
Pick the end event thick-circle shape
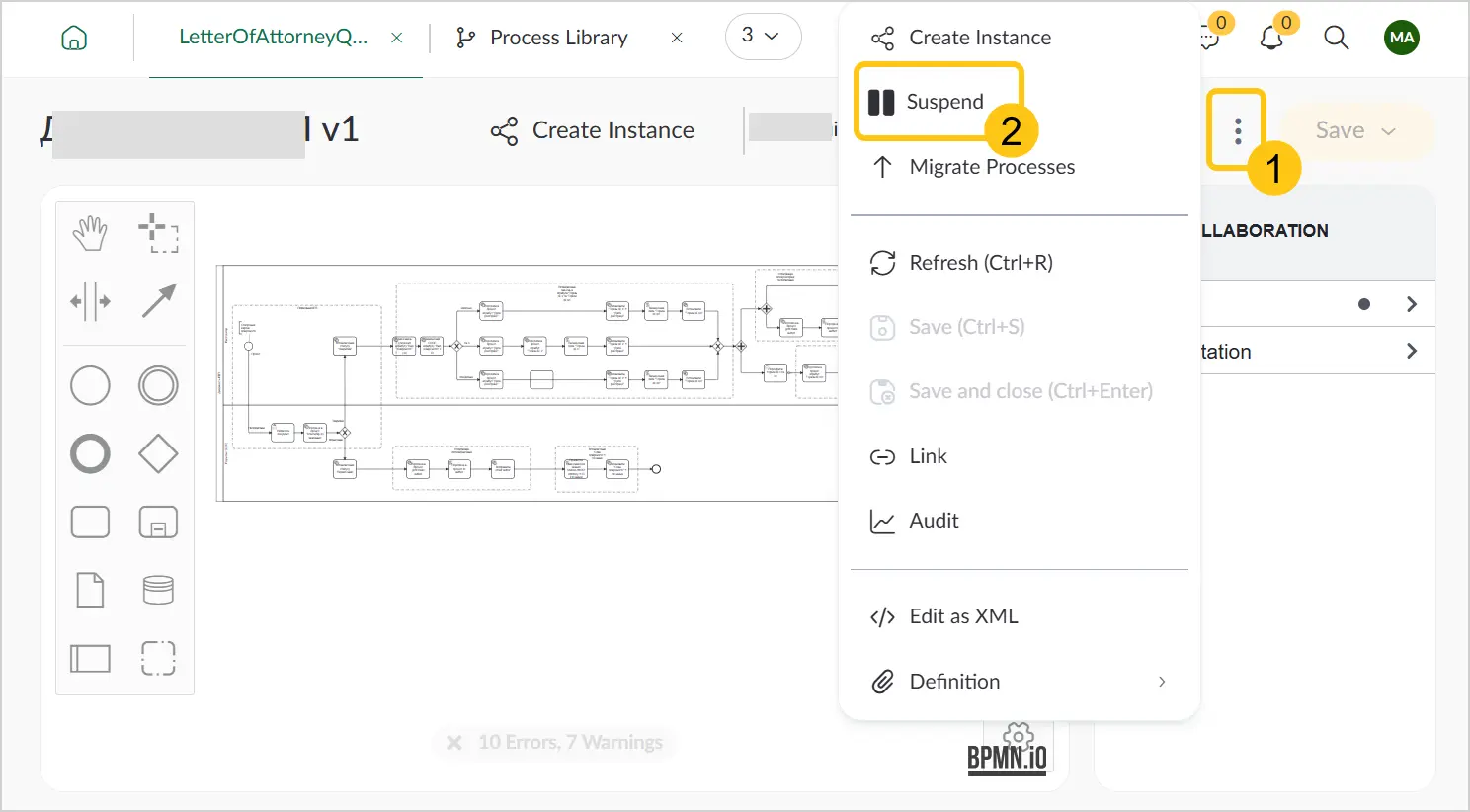point(90,453)
